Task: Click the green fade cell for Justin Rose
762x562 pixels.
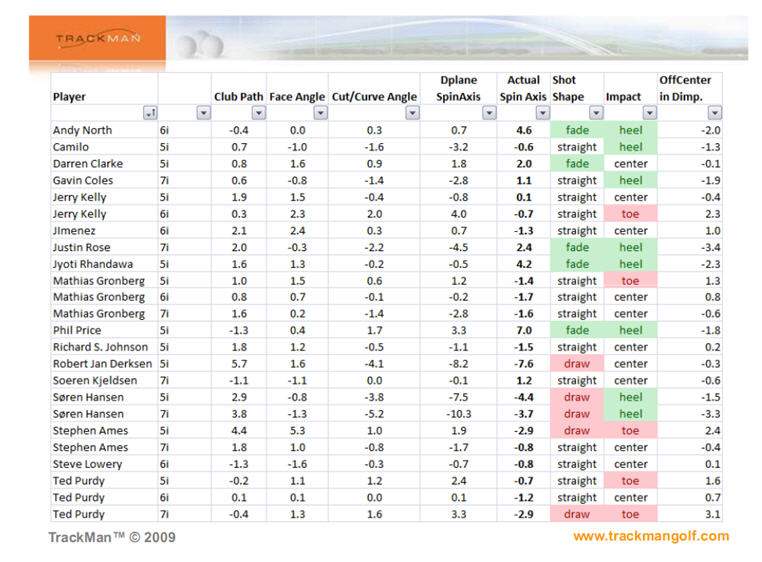Action: click(577, 247)
